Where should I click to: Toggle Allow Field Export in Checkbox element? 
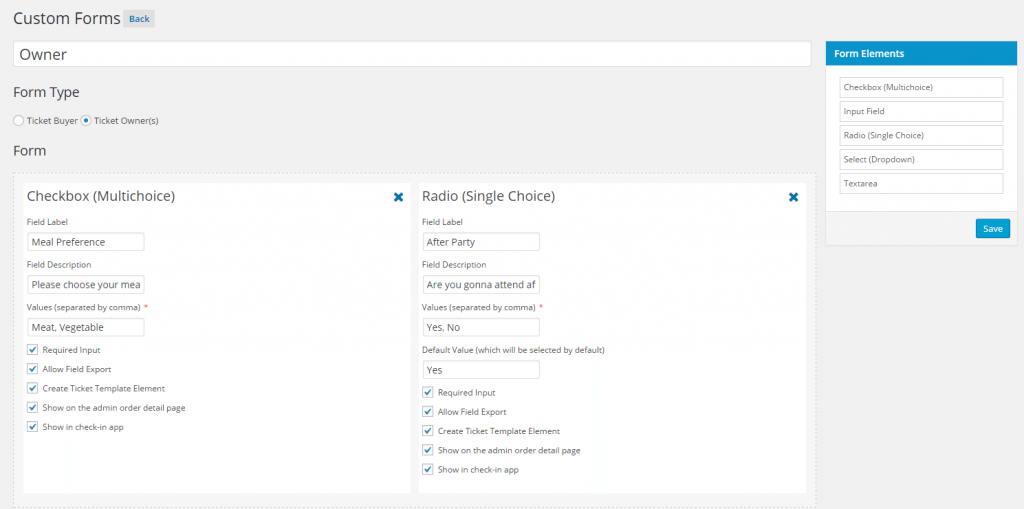pos(33,369)
